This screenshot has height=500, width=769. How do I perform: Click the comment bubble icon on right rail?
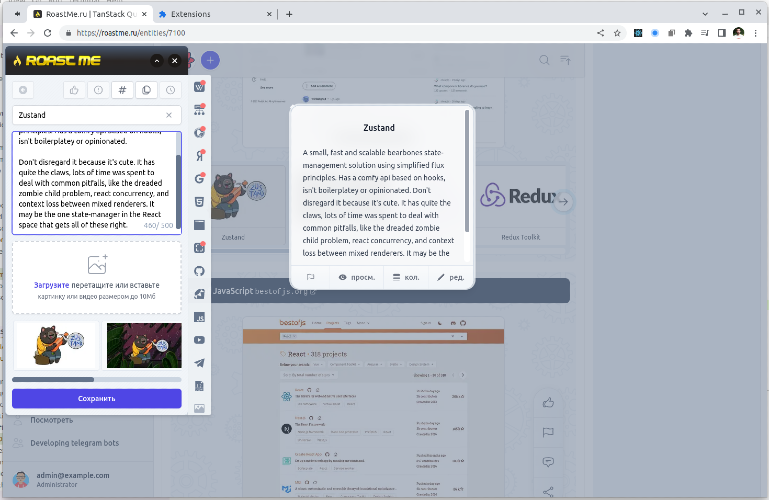click(548, 462)
